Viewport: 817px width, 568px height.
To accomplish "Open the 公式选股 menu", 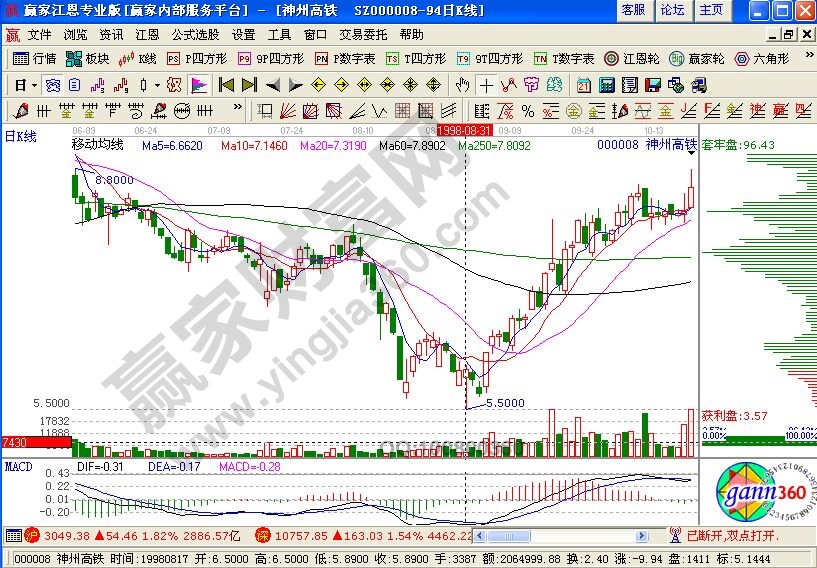I will coord(195,34).
